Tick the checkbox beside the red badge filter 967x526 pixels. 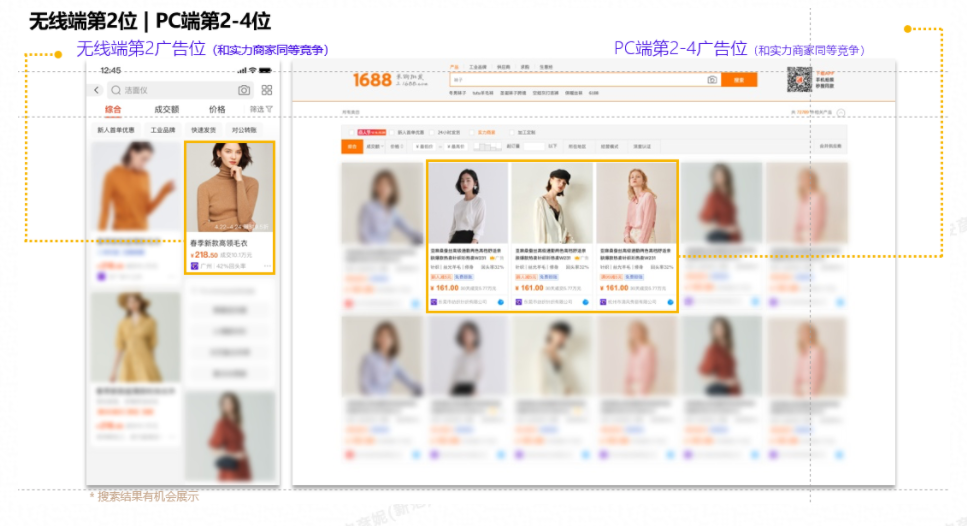(x=352, y=133)
